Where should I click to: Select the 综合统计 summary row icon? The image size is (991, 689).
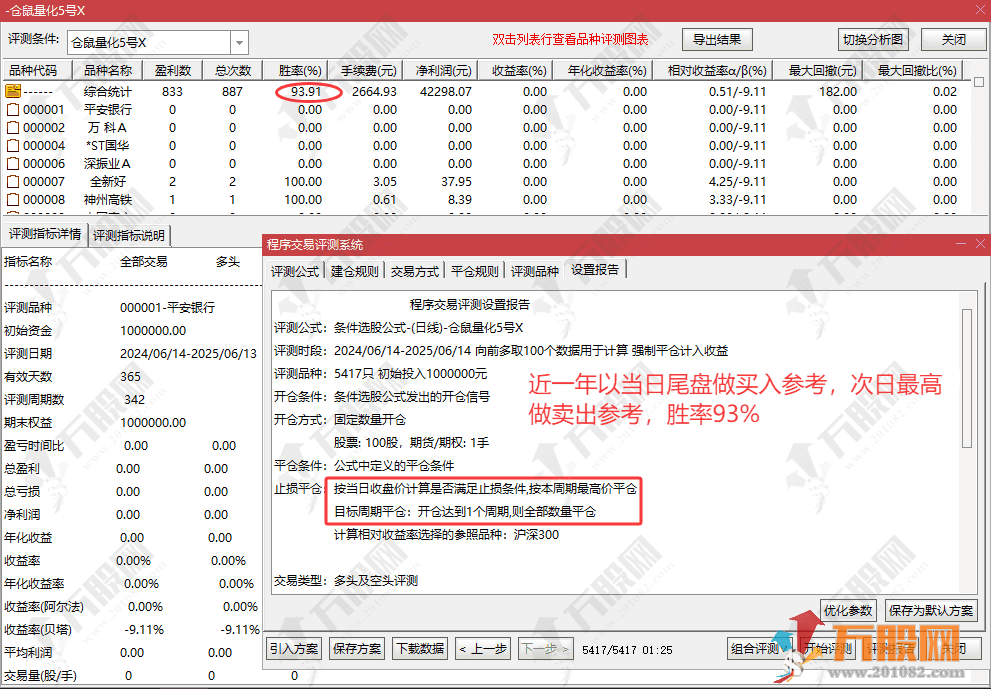13,91
